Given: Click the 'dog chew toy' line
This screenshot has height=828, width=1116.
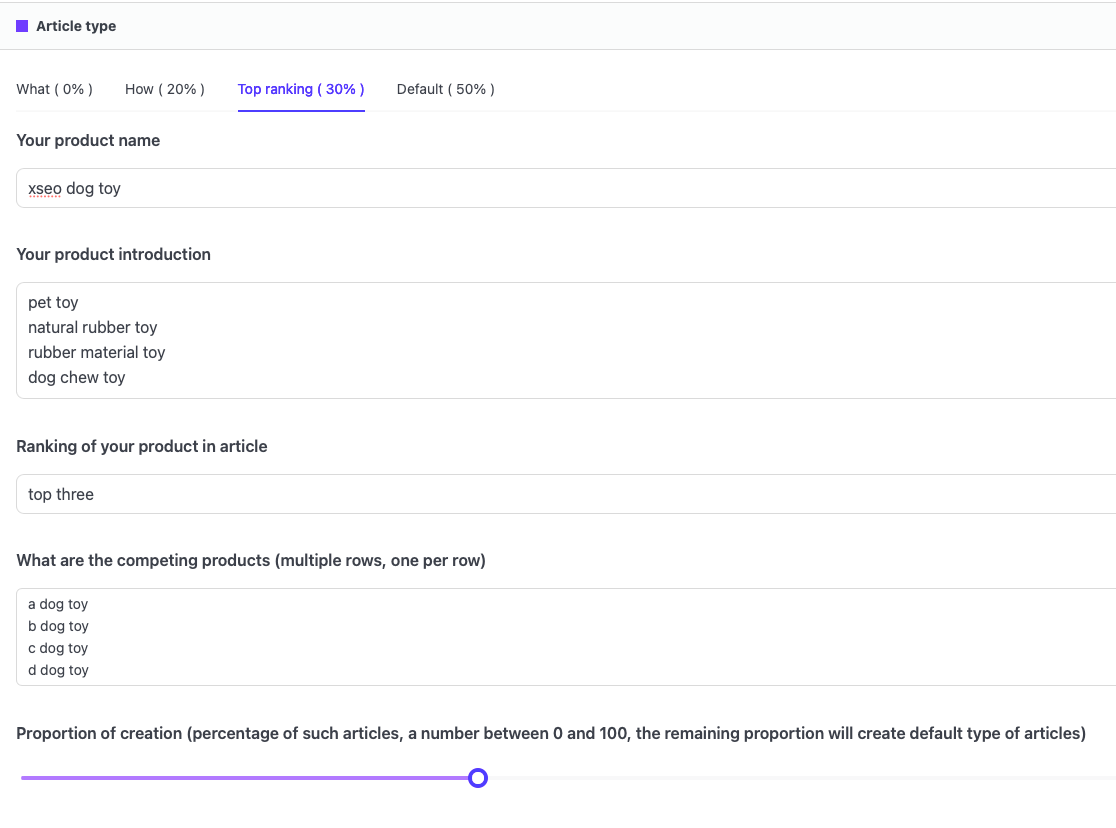Looking at the screenshot, I should click(x=76, y=377).
